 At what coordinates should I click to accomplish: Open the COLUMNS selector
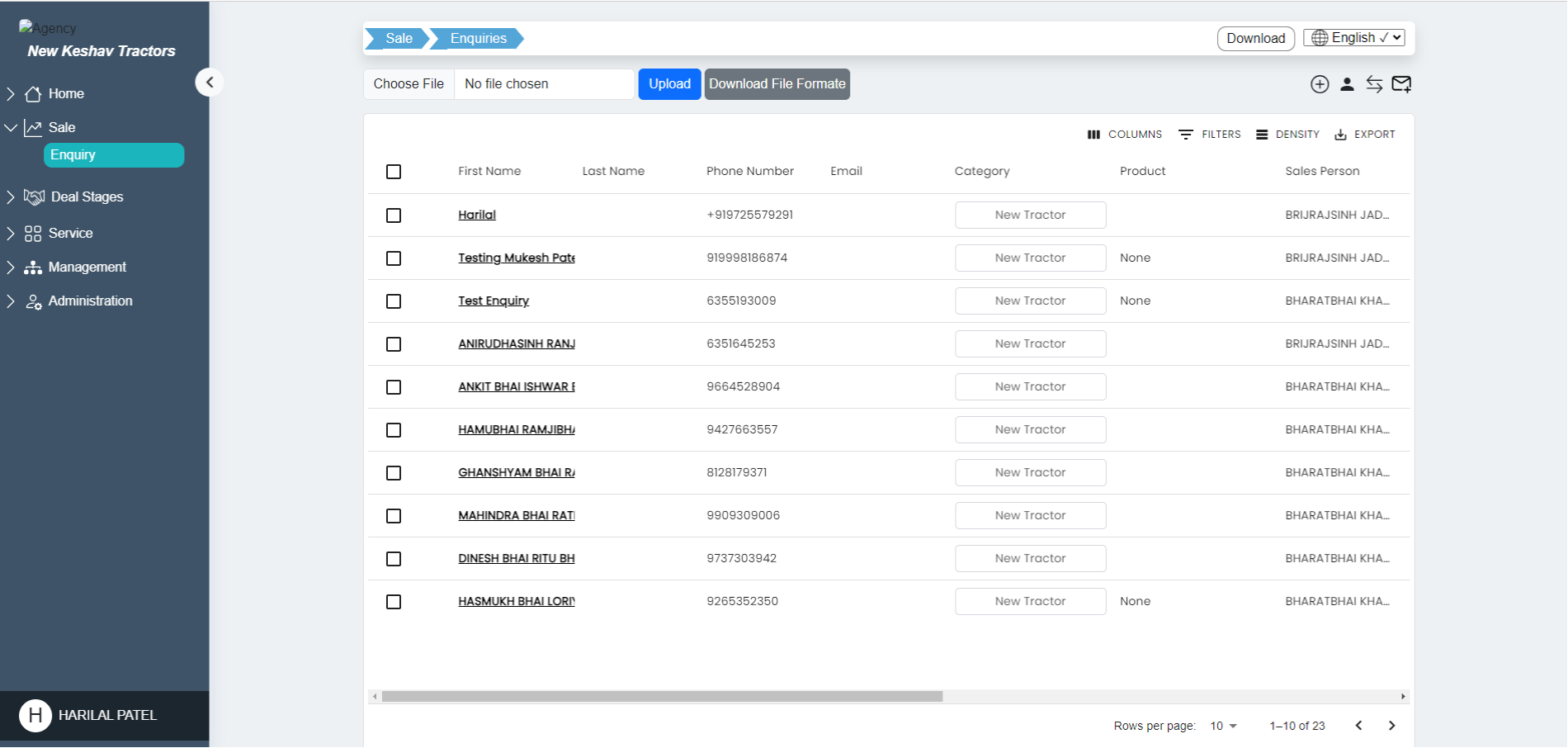click(1124, 134)
